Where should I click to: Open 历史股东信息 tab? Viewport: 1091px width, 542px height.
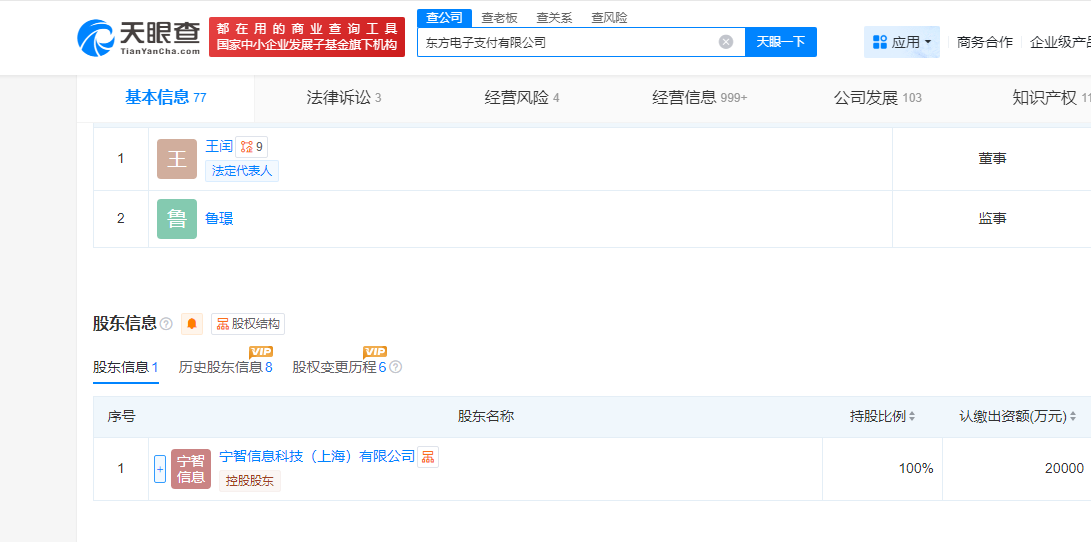(225, 367)
